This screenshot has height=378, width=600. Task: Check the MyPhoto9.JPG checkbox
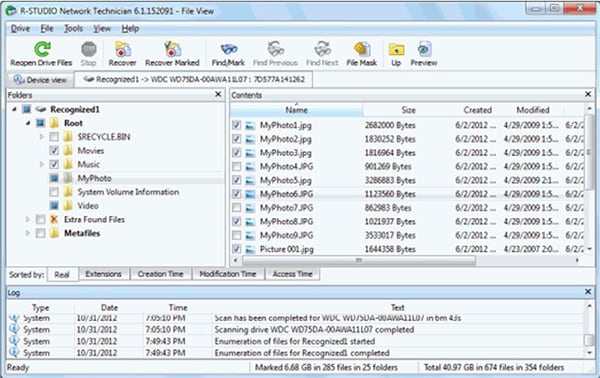[236, 235]
